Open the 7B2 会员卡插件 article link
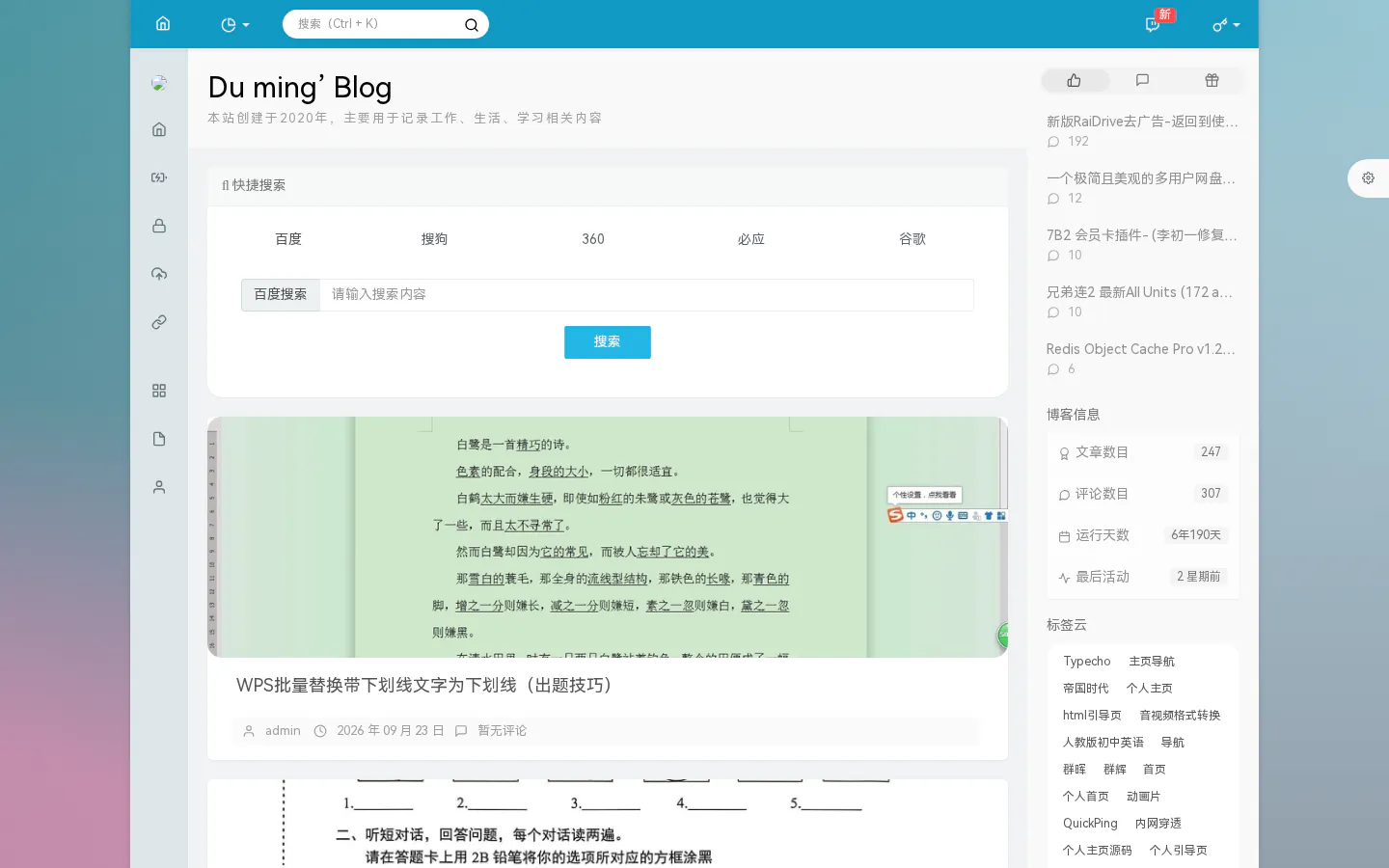The image size is (1389, 868). pos(1142,235)
